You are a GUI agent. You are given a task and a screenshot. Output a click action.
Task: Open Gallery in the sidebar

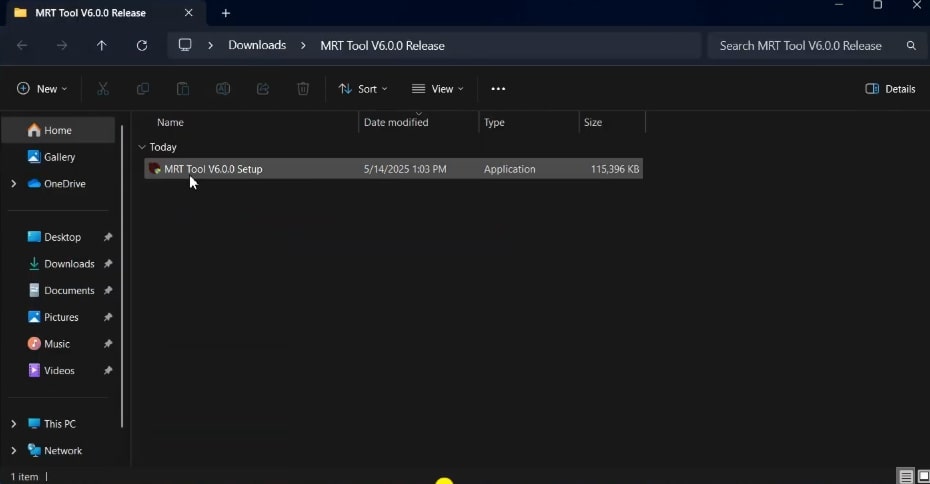[59, 157]
